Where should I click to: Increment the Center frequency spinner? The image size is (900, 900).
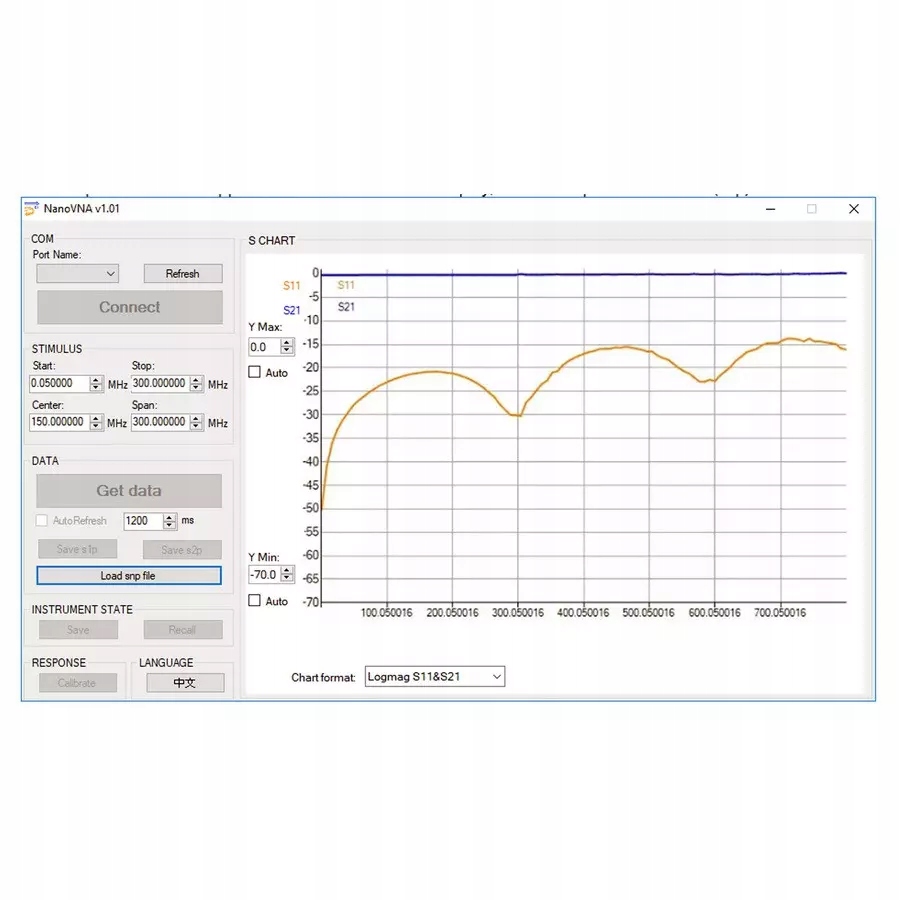point(96,419)
